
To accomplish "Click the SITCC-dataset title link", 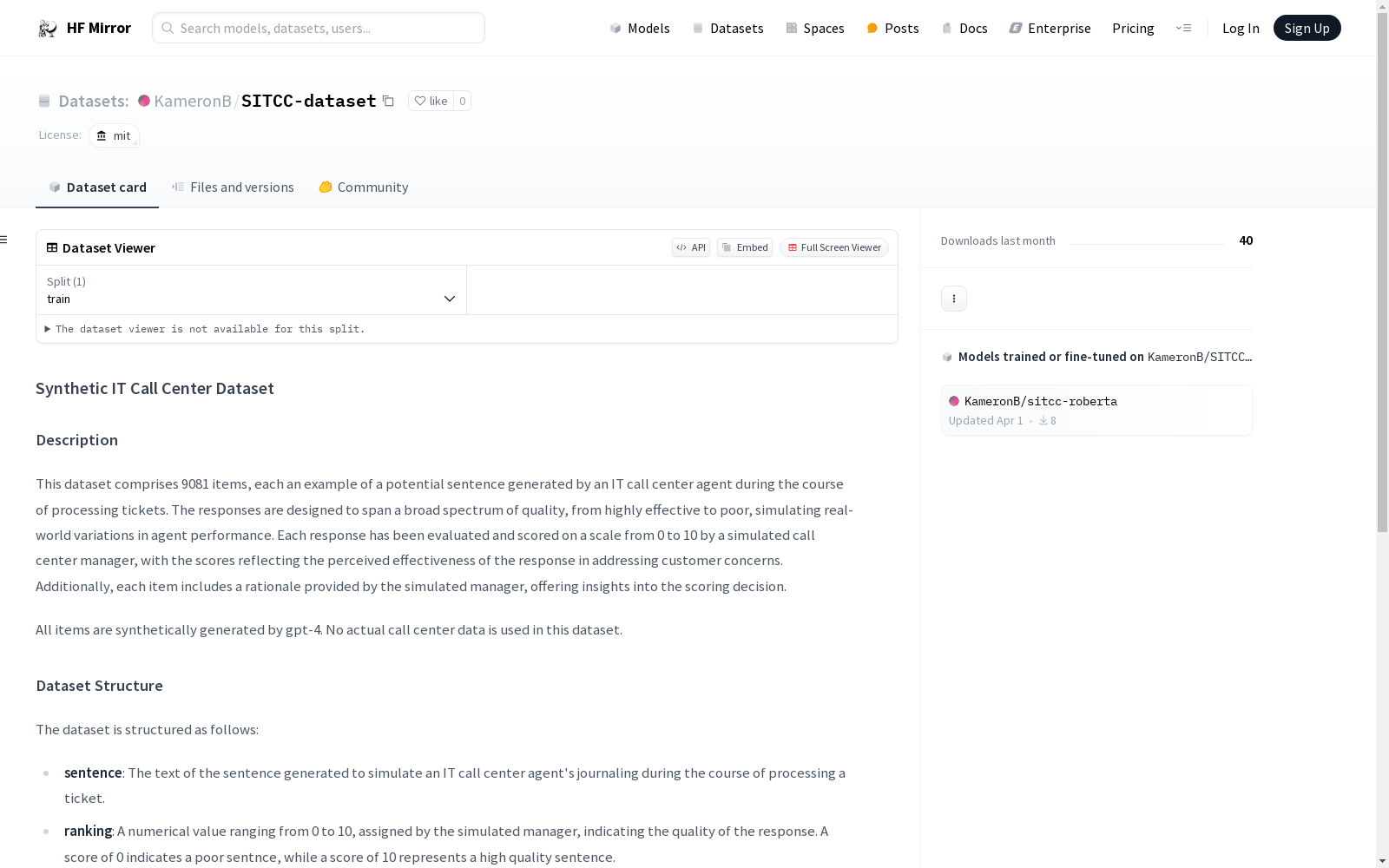I will [309, 102].
